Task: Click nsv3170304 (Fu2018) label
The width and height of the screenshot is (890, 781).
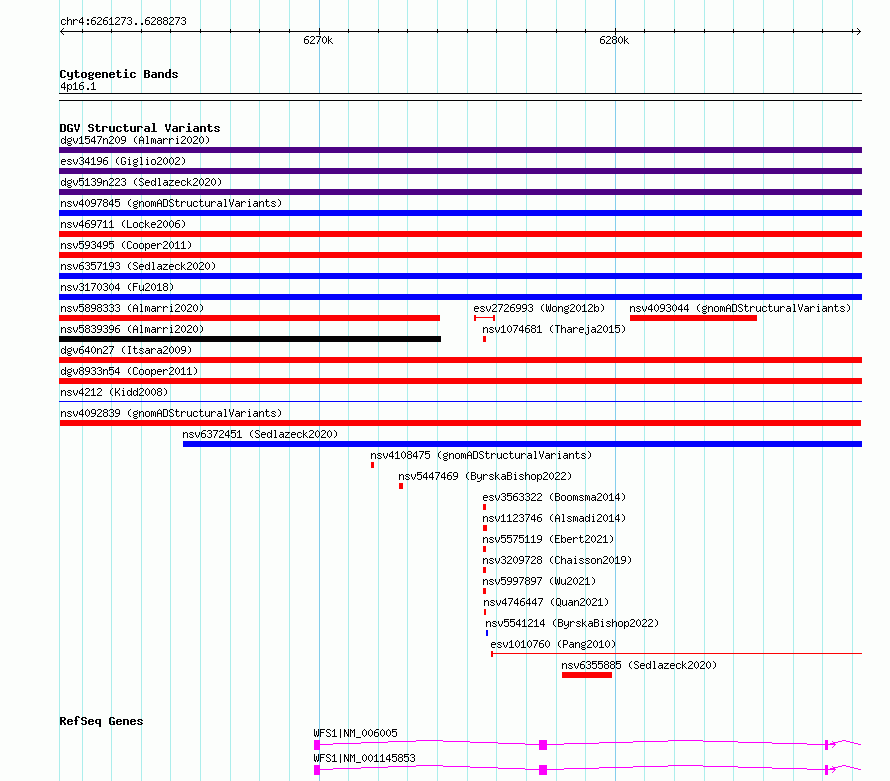Action: [x=117, y=287]
